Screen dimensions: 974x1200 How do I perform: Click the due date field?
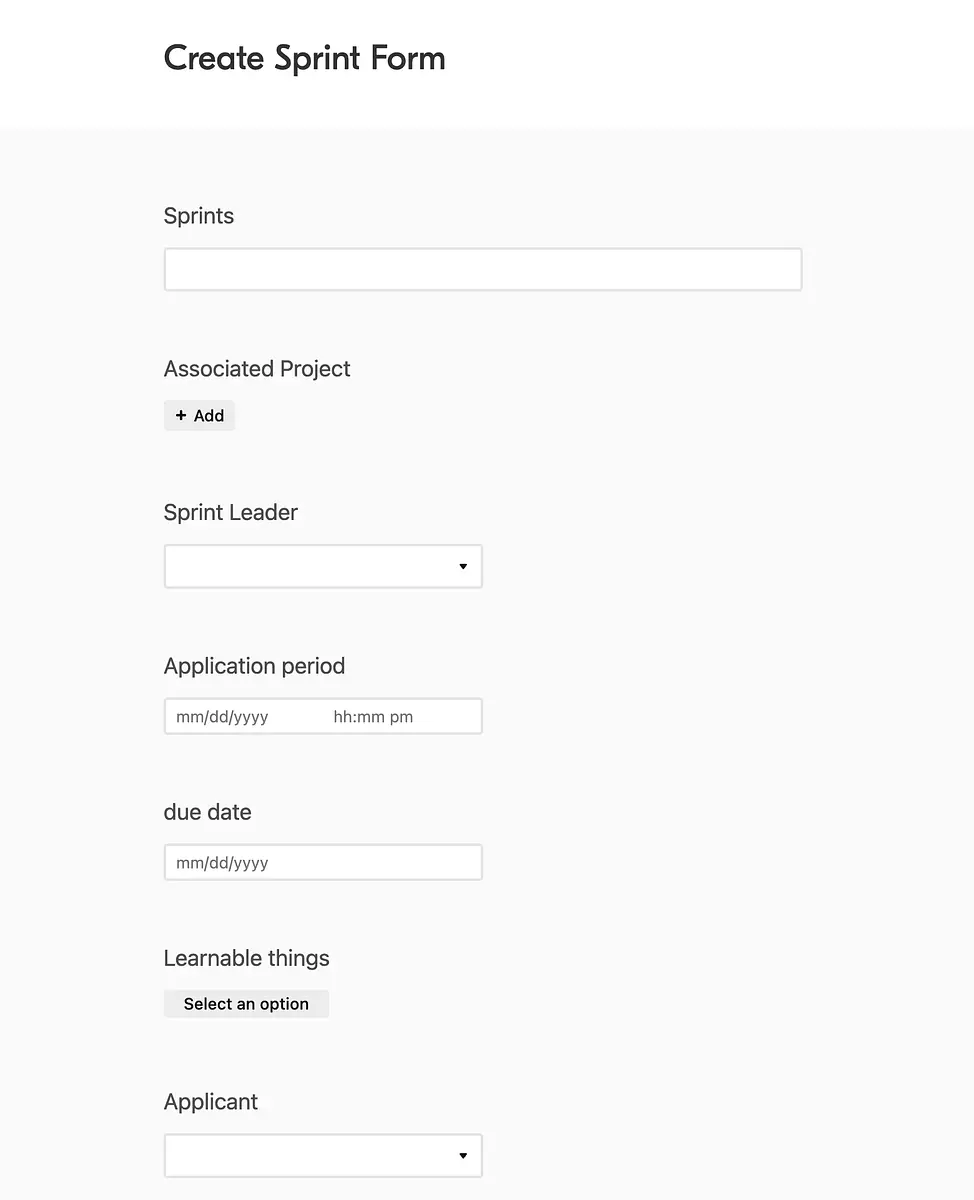pyautogui.click(x=323, y=863)
